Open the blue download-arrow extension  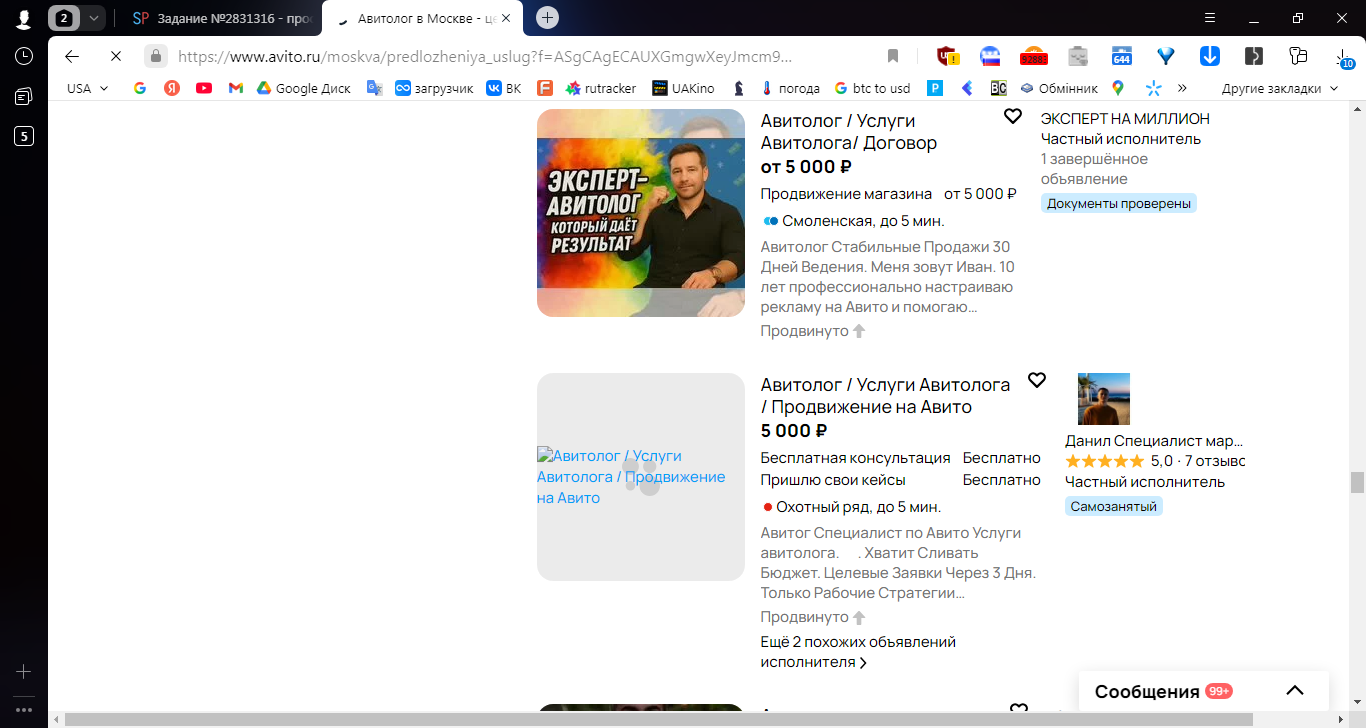[x=1209, y=56]
